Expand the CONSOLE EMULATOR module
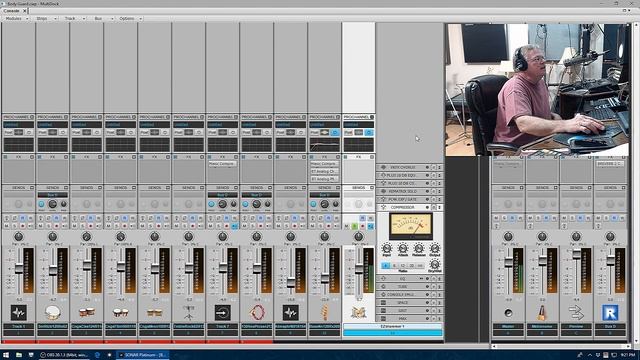Image resolution: width=640 pixels, height=360 pixels. tap(440, 294)
